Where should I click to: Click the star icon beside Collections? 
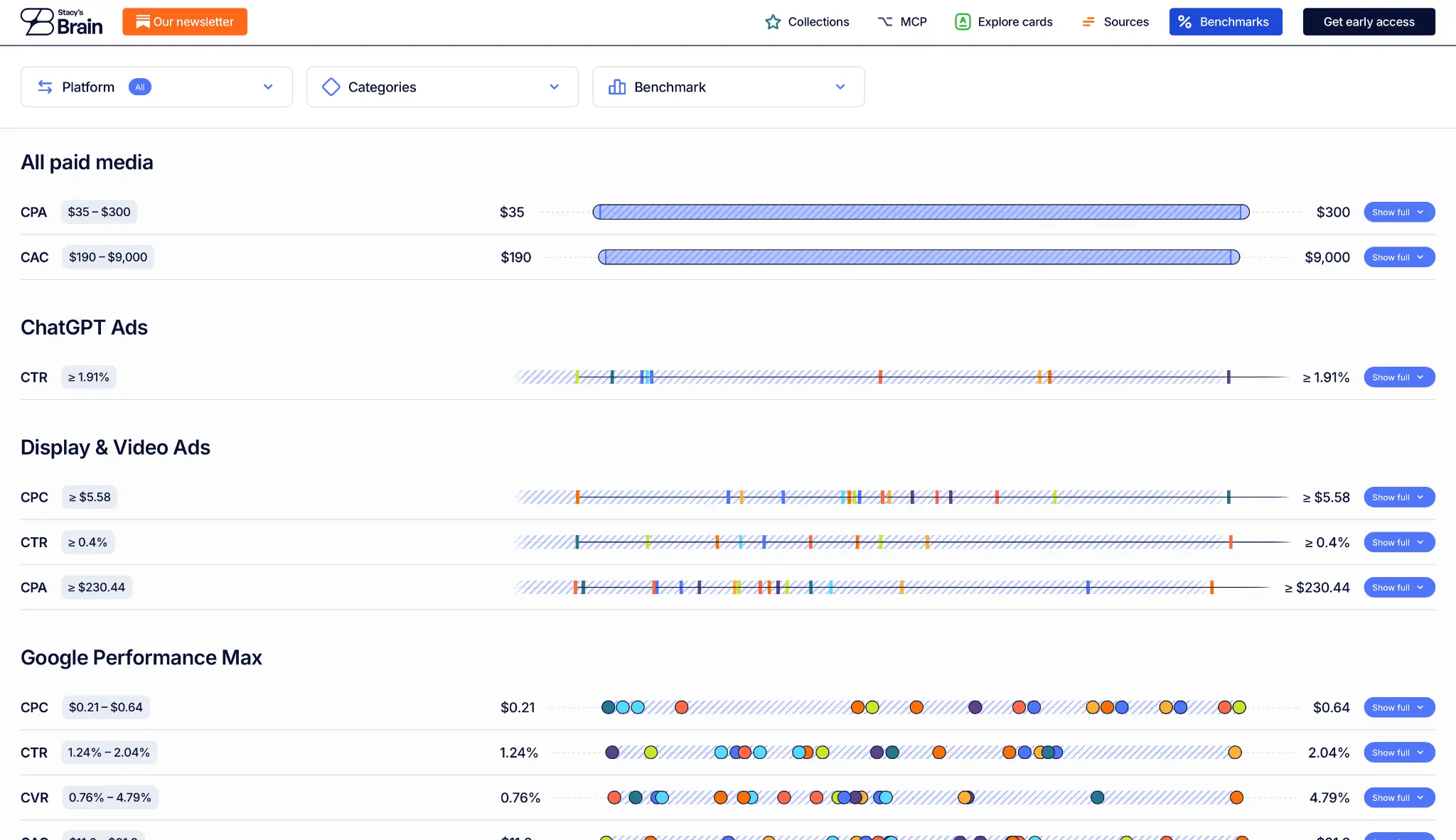tap(773, 22)
